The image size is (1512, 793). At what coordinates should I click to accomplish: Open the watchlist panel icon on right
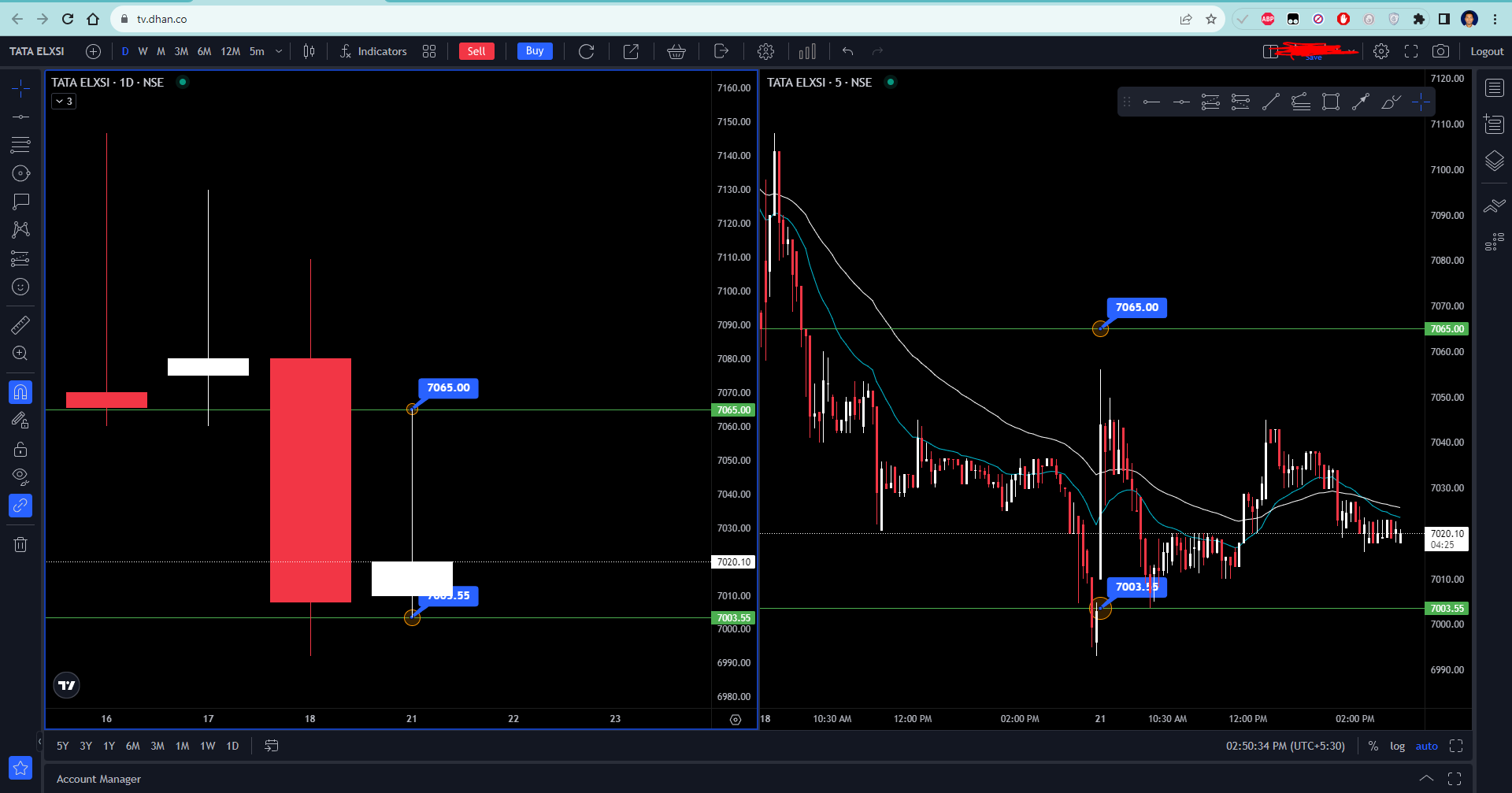[1495, 87]
